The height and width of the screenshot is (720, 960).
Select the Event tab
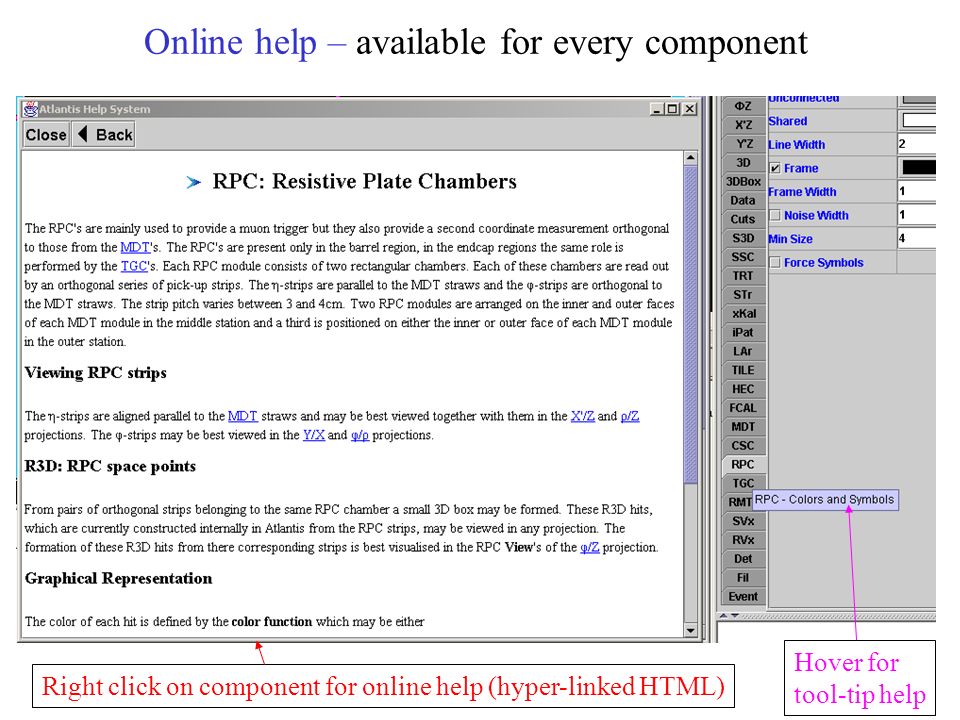[x=743, y=597]
